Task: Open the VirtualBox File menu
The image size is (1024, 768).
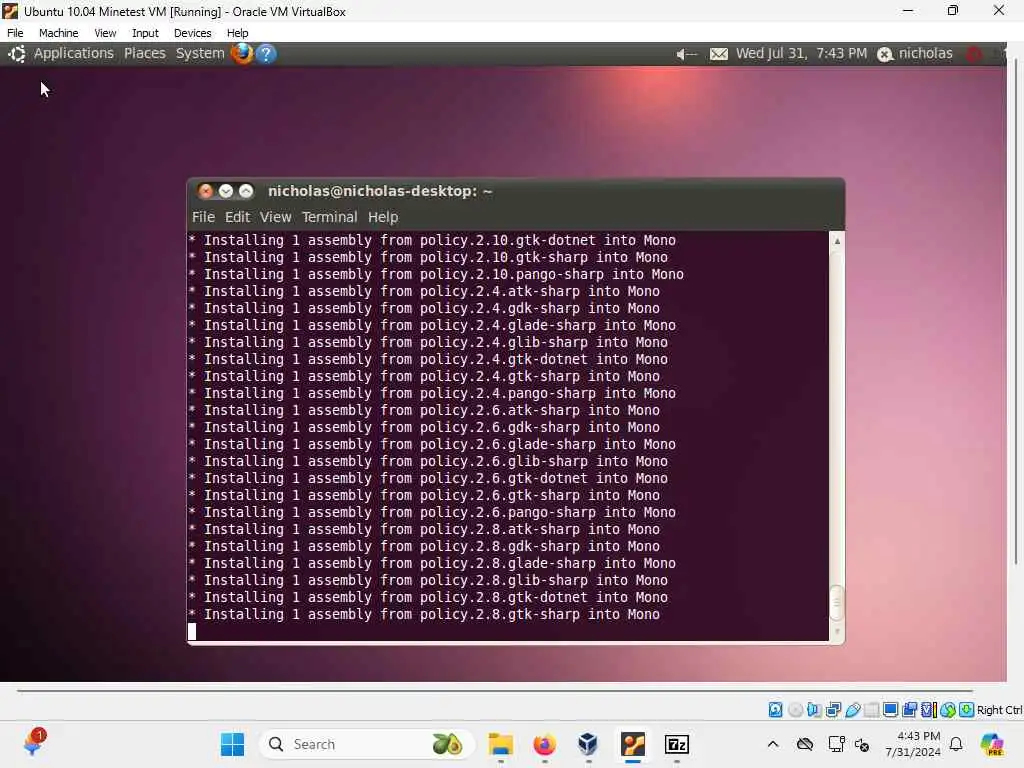Action: (15, 33)
